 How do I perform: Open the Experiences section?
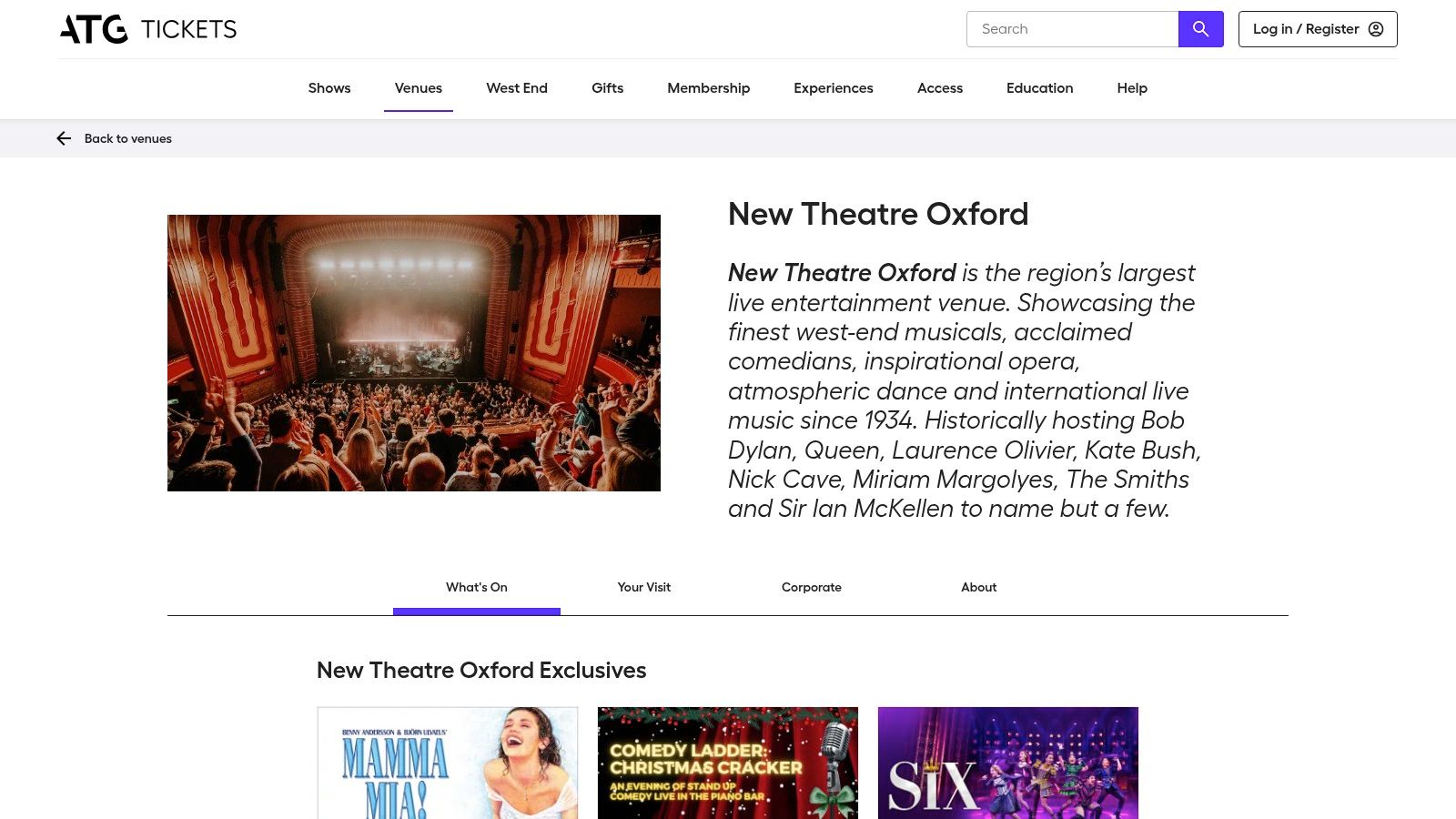[x=833, y=88]
